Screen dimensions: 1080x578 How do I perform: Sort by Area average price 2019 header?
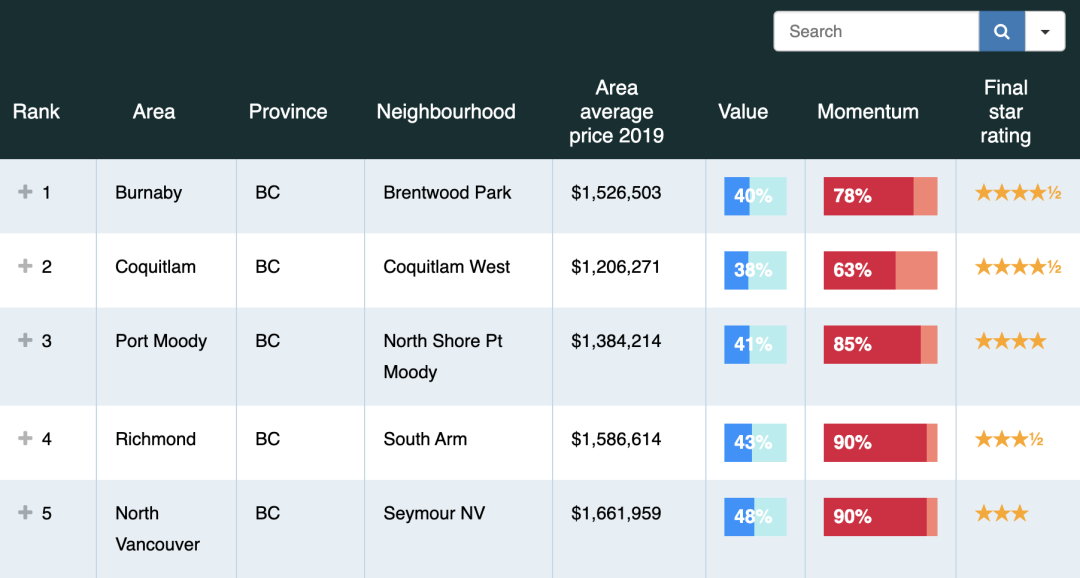tap(616, 112)
